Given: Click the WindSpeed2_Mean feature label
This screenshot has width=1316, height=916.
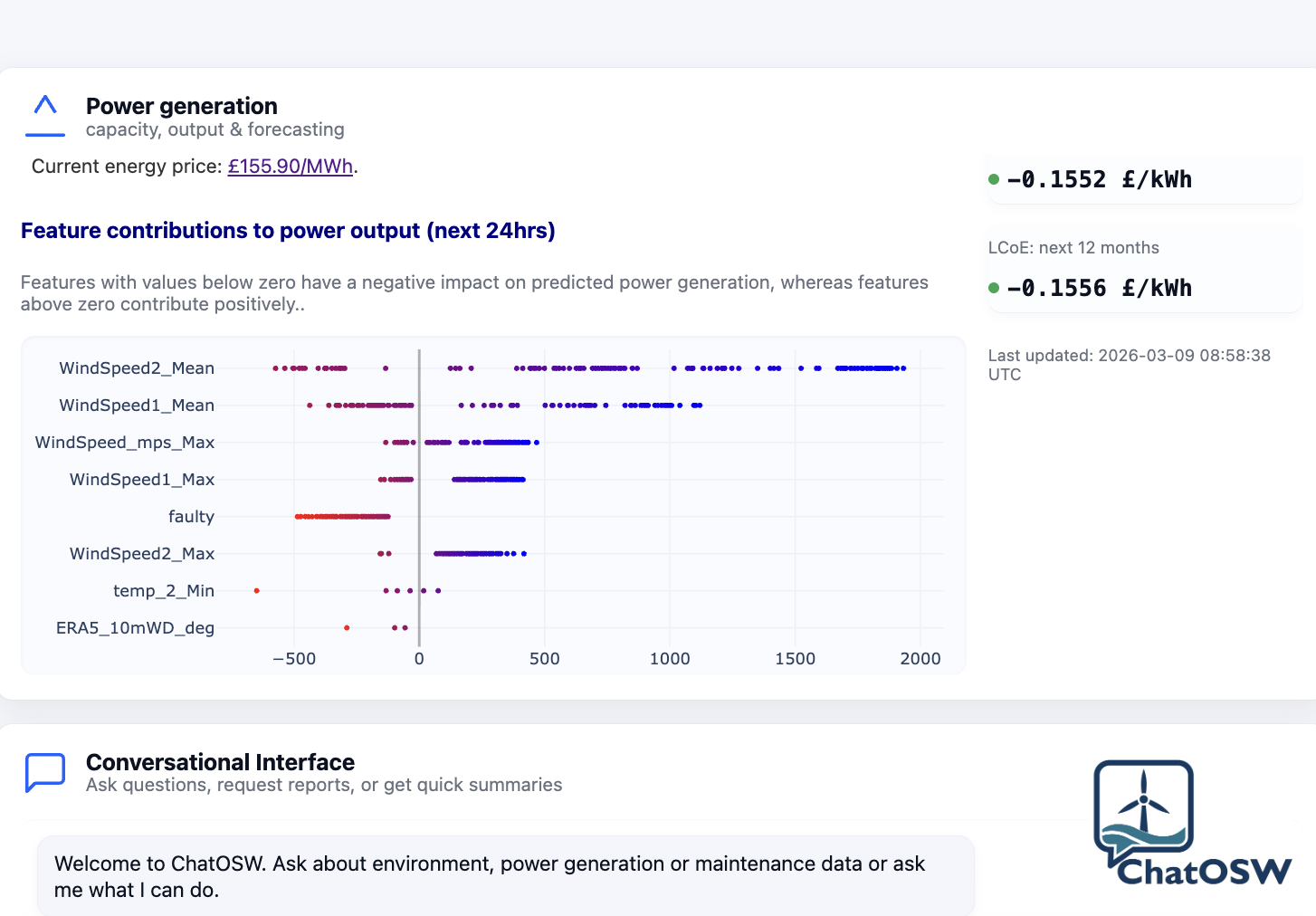Looking at the screenshot, I should [137, 368].
